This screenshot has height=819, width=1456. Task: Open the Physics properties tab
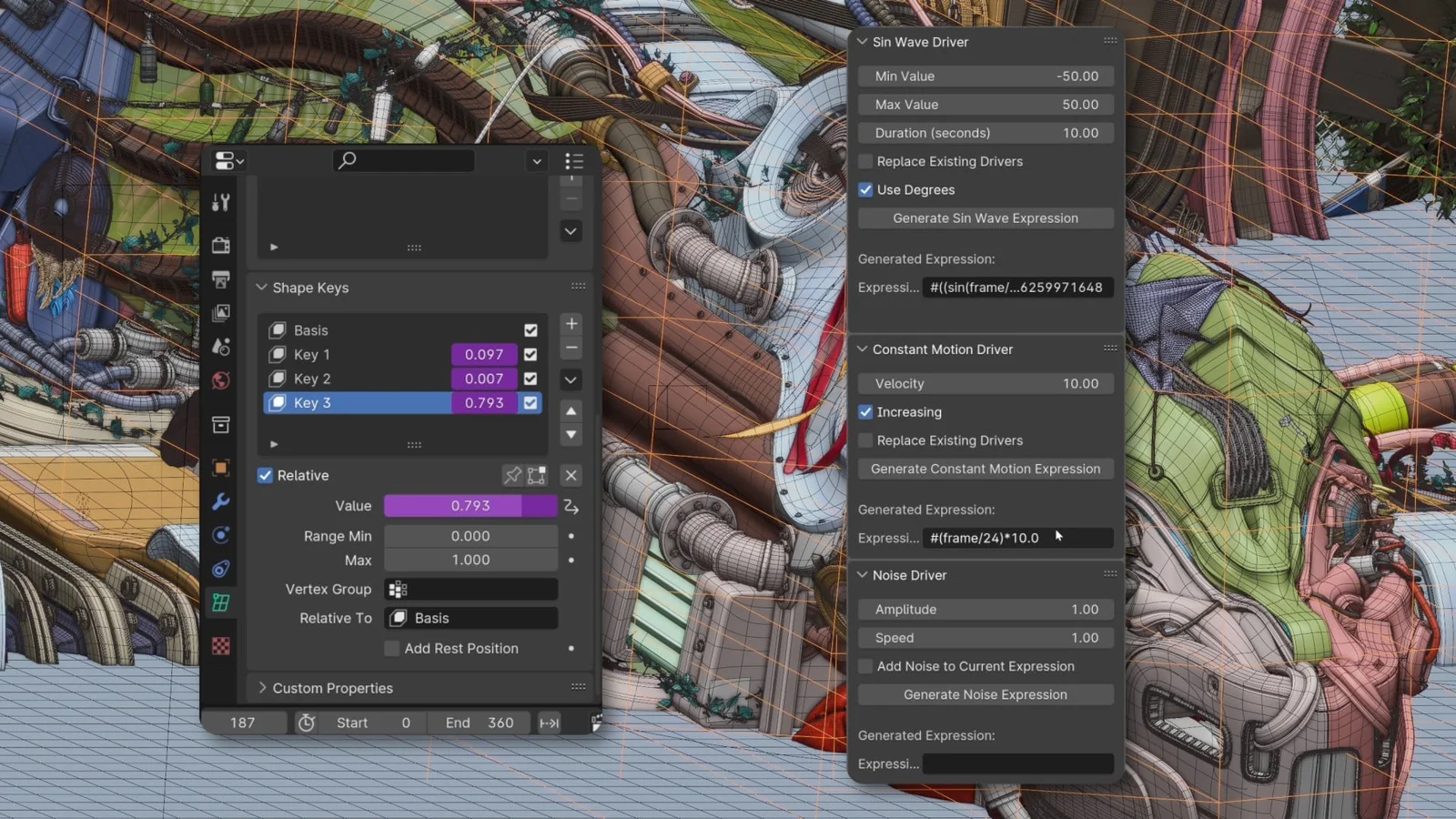point(221,535)
